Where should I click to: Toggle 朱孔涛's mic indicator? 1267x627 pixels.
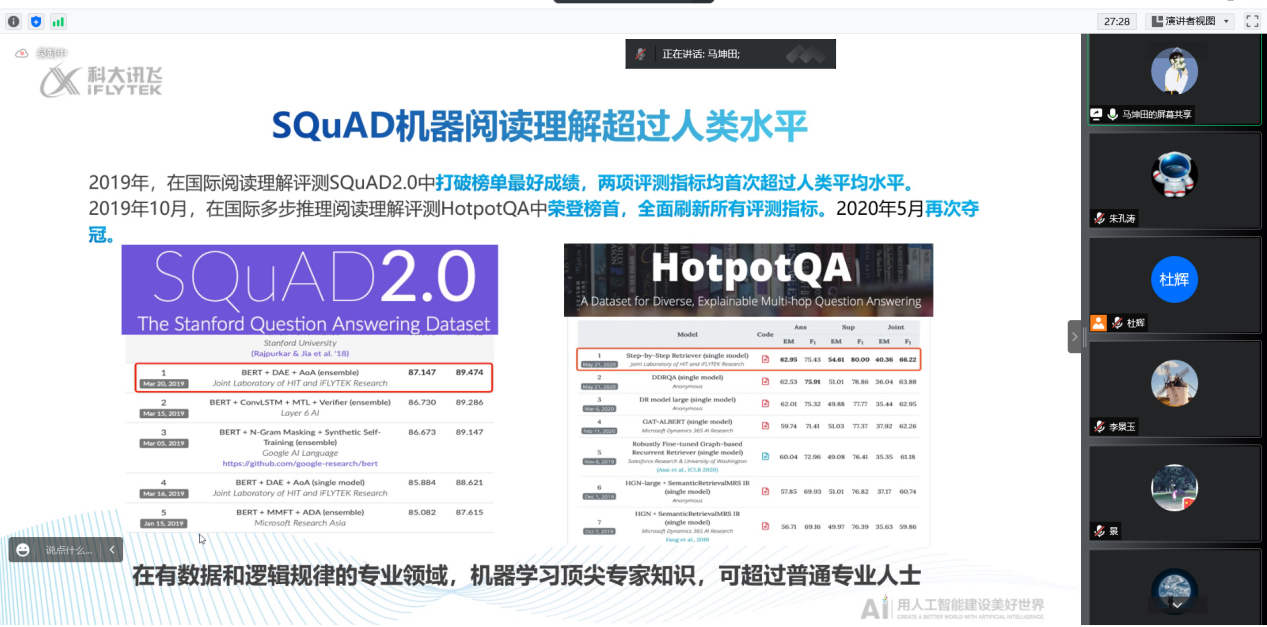[1099, 218]
